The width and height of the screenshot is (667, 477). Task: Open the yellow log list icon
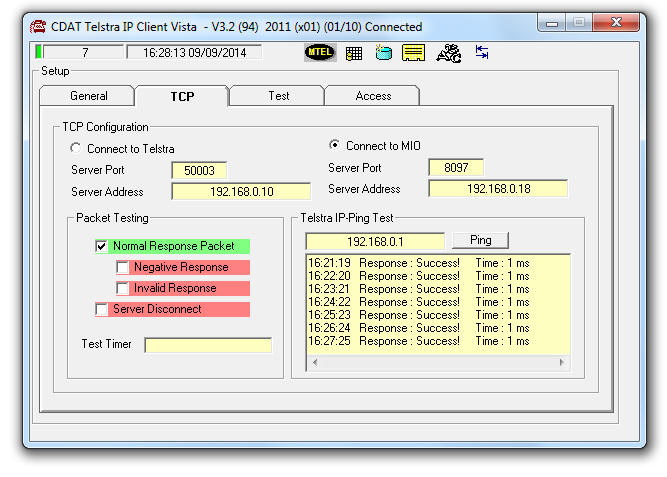pos(413,53)
